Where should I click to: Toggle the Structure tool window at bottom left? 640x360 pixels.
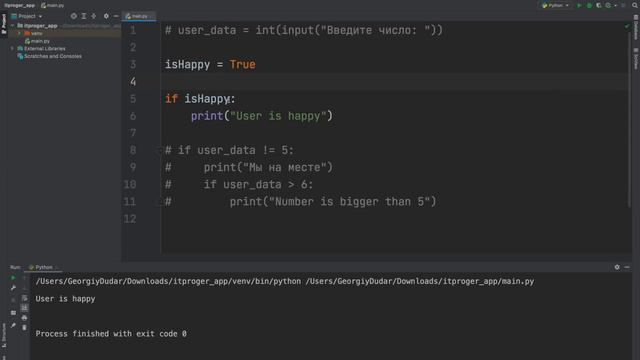[4, 336]
